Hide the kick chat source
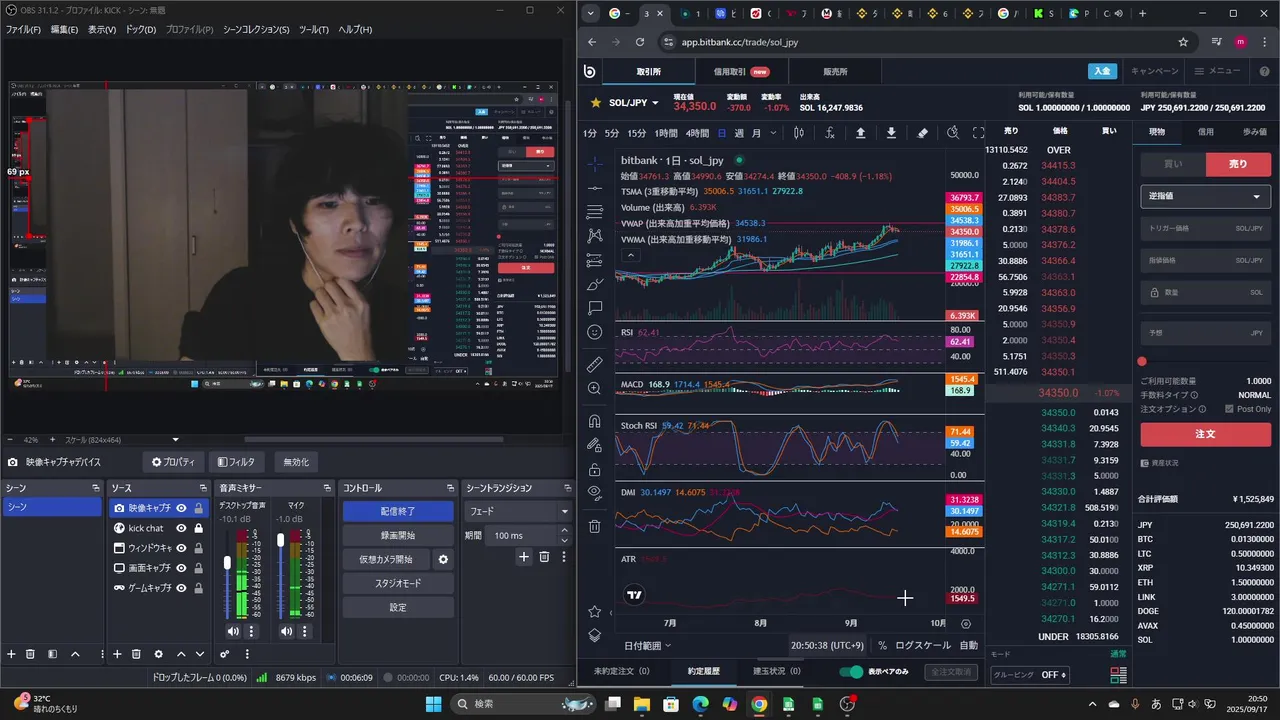 pyautogui.click(x=182, y=528)
